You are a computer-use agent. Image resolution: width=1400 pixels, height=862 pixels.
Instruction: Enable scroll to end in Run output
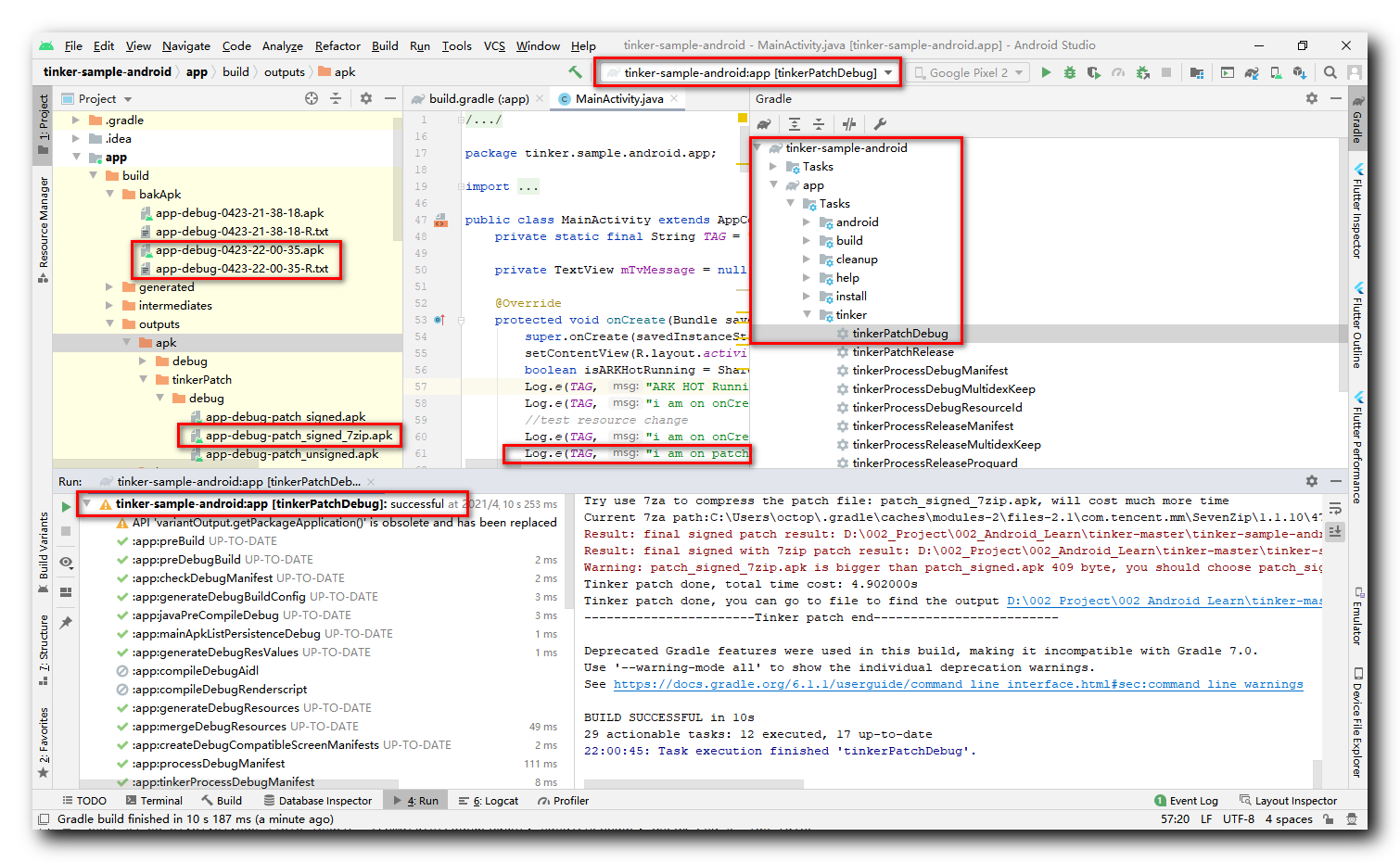[x=1335, y=531]
